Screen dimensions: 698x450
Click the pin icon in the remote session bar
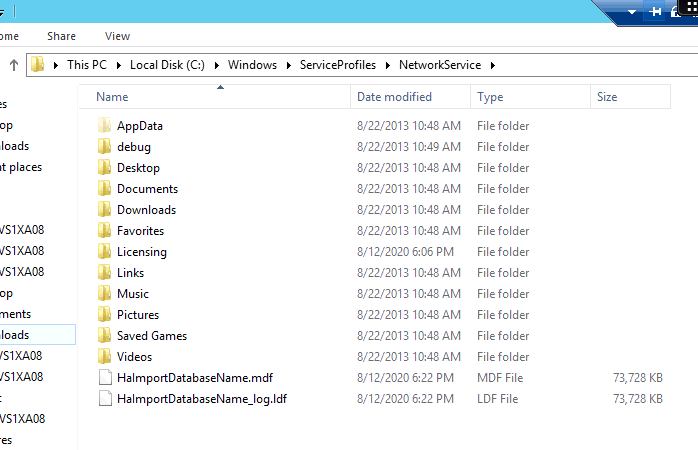(x=655, y=12)
